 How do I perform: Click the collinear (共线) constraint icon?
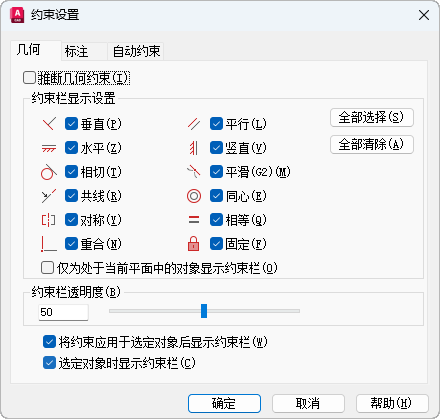[49, 196]
